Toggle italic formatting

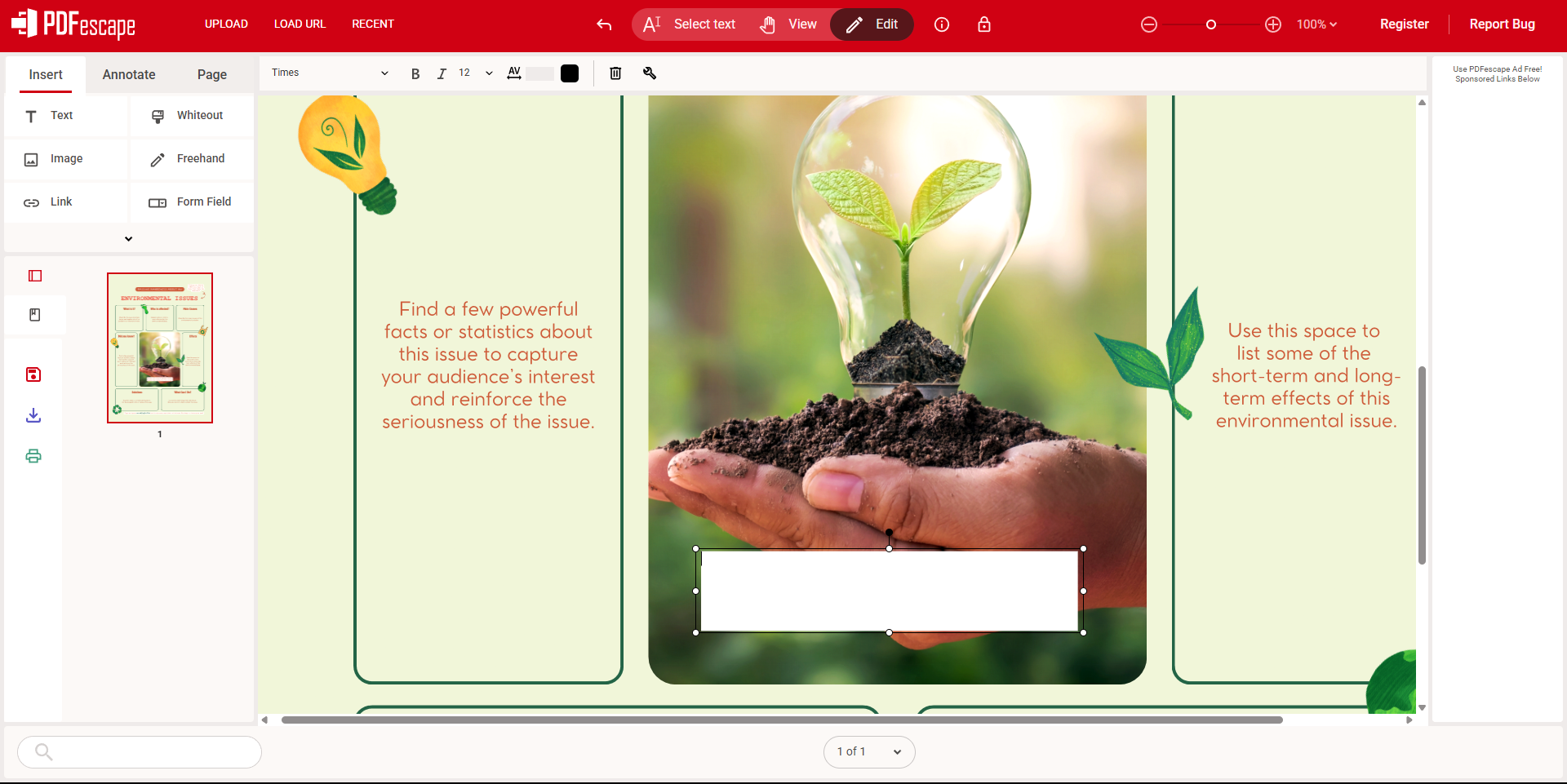coord(442,73)
